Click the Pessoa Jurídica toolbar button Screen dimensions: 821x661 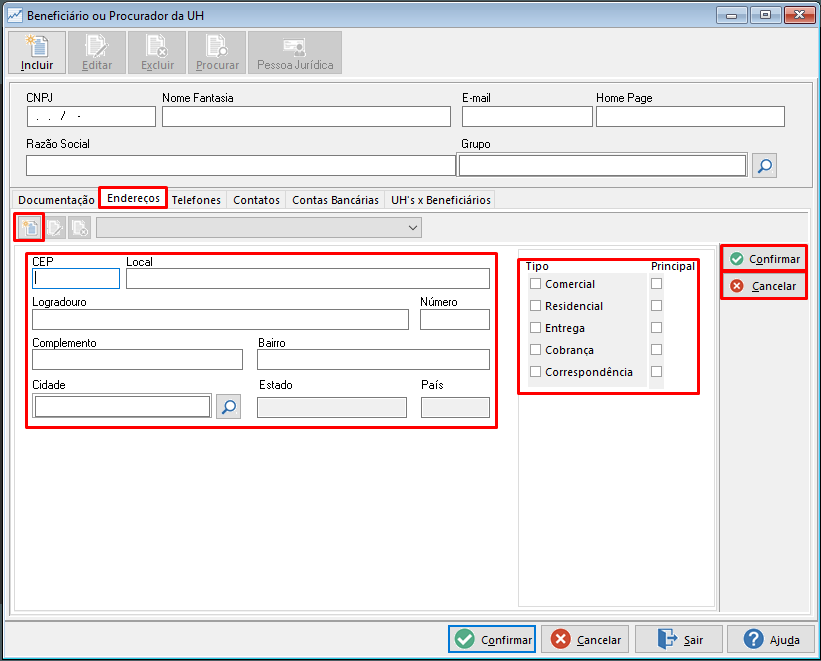click(295, 52)
